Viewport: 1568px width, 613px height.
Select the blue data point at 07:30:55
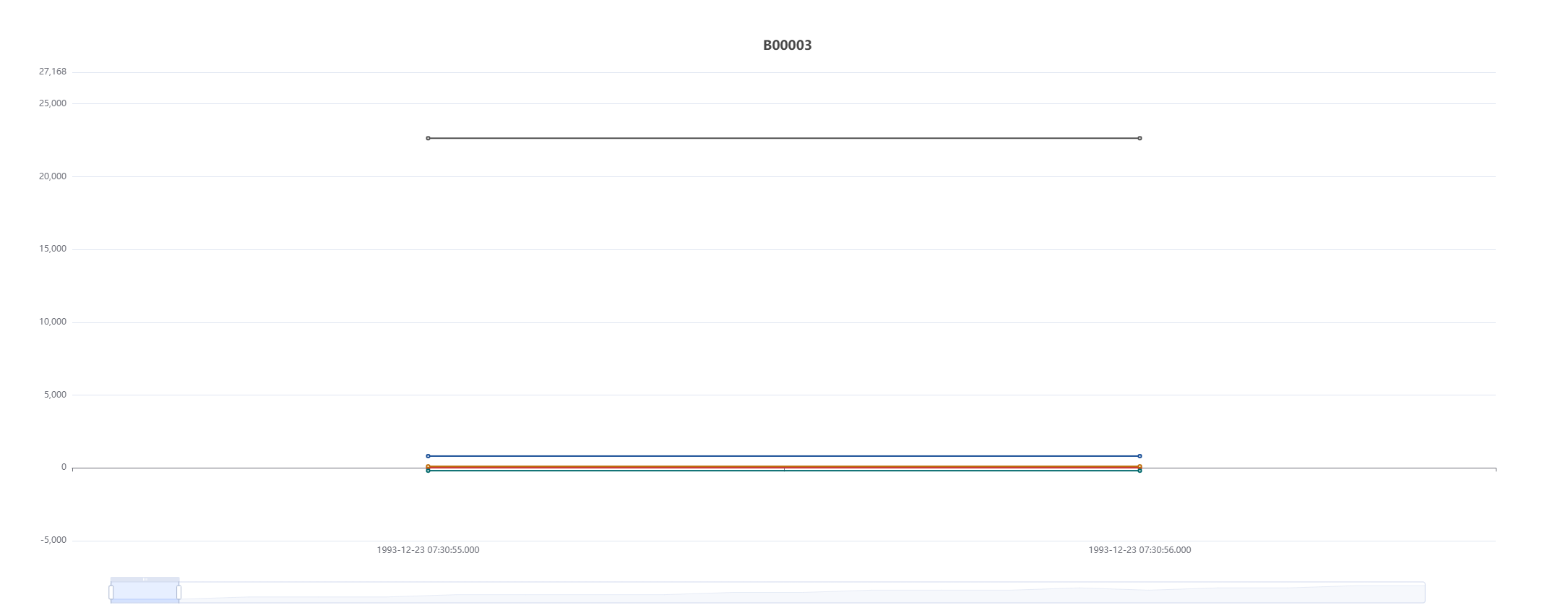point(428,456)
